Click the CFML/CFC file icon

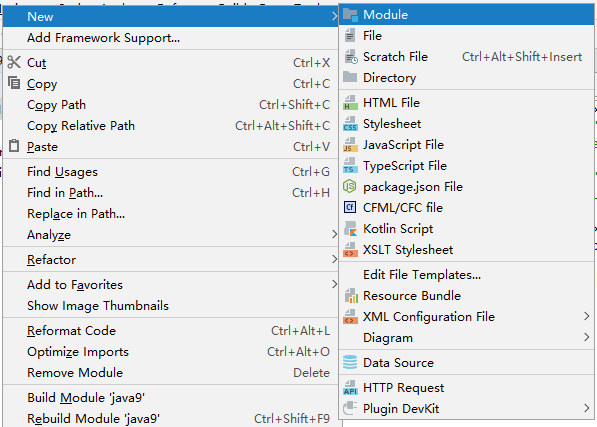click(x=350, y=207)
